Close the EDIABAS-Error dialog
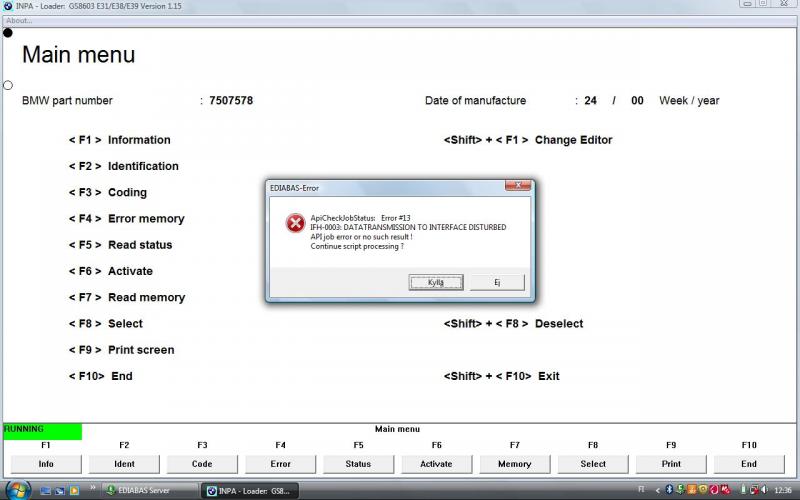Viewport: 800px width, 500px height. coord(518,186)
